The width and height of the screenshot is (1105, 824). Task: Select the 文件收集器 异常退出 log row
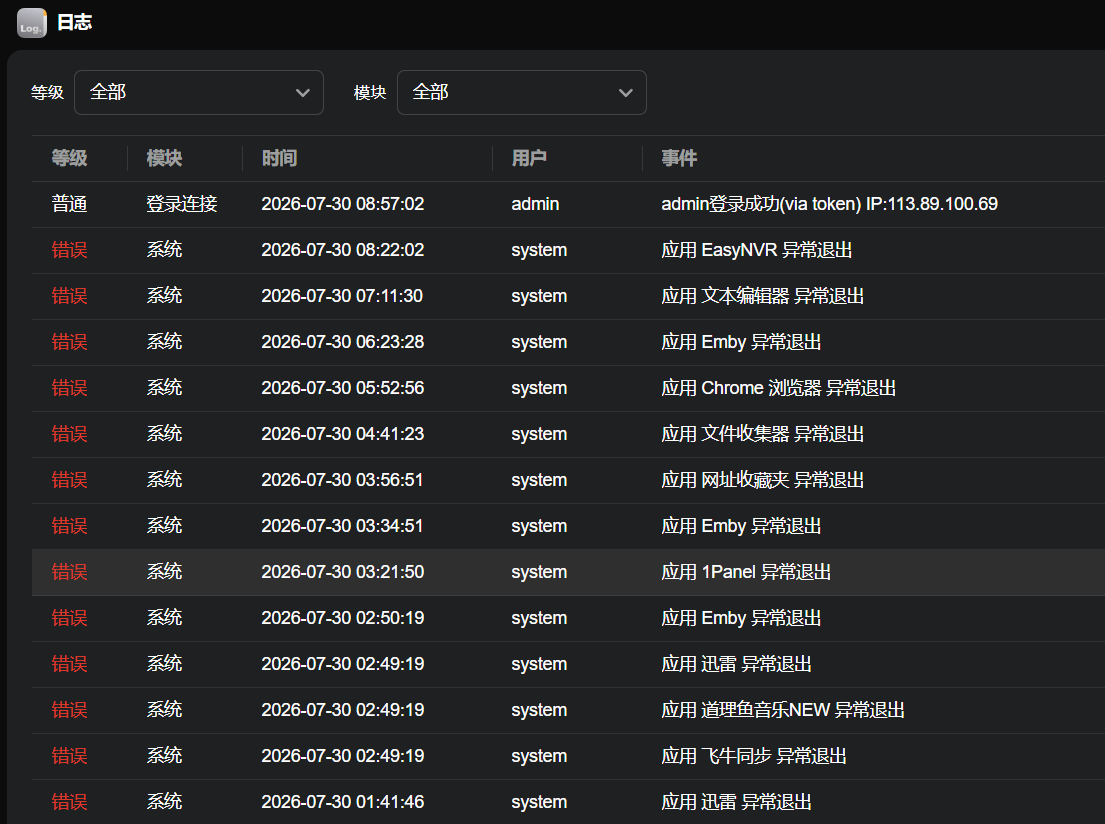point(568,434)
